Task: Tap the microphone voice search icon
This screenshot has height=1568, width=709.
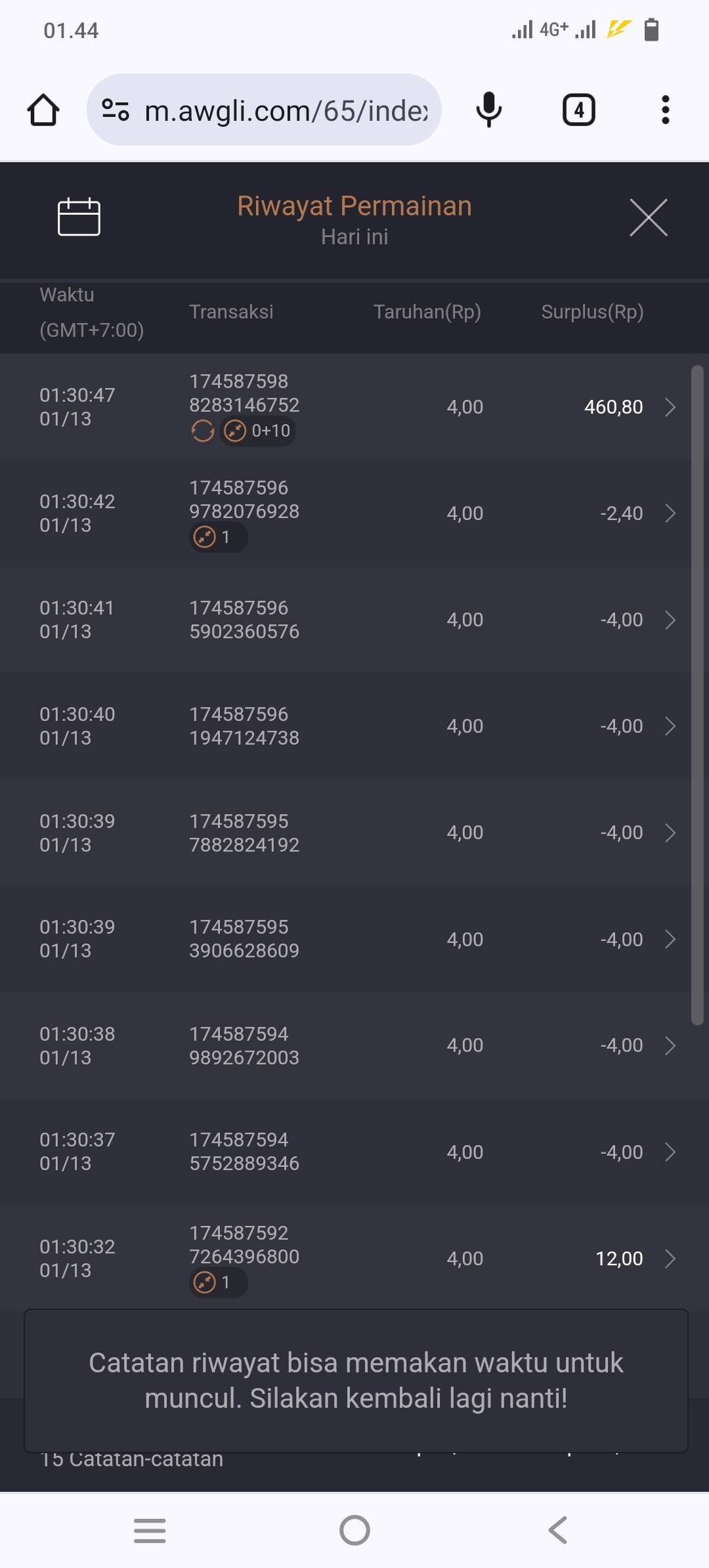Action: (x=488, y=110)
